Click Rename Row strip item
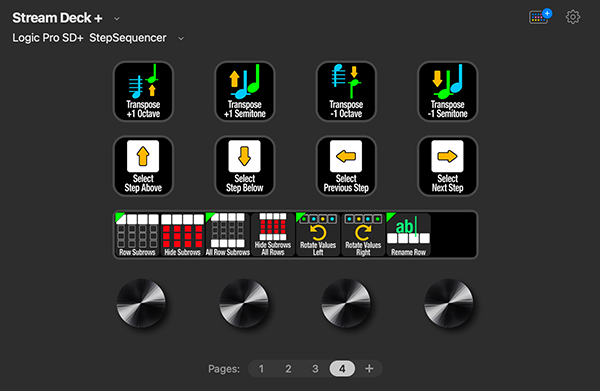This screenshot has width=600, height=391. (x=408, y=235)
